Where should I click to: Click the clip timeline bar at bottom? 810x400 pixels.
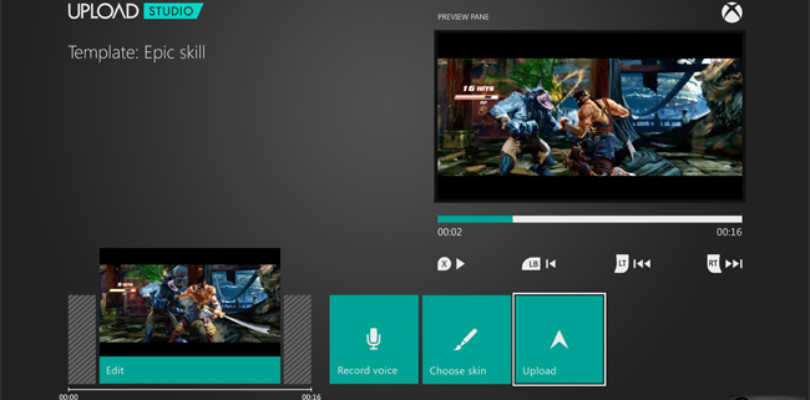click(x=190, y=389)
